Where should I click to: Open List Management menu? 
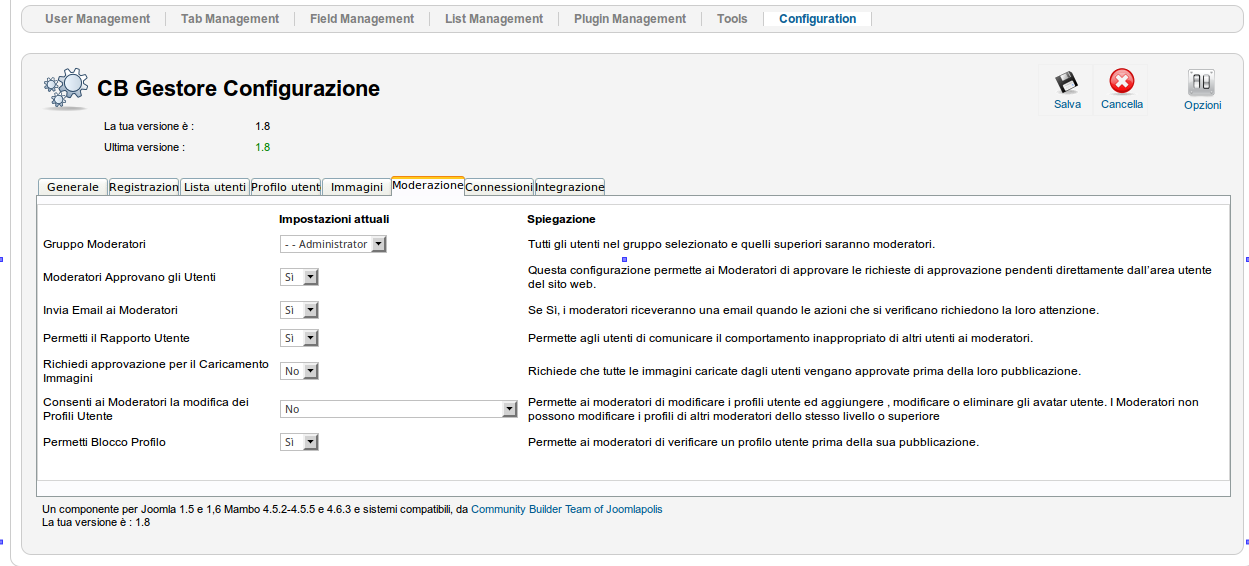click(494, 19)
